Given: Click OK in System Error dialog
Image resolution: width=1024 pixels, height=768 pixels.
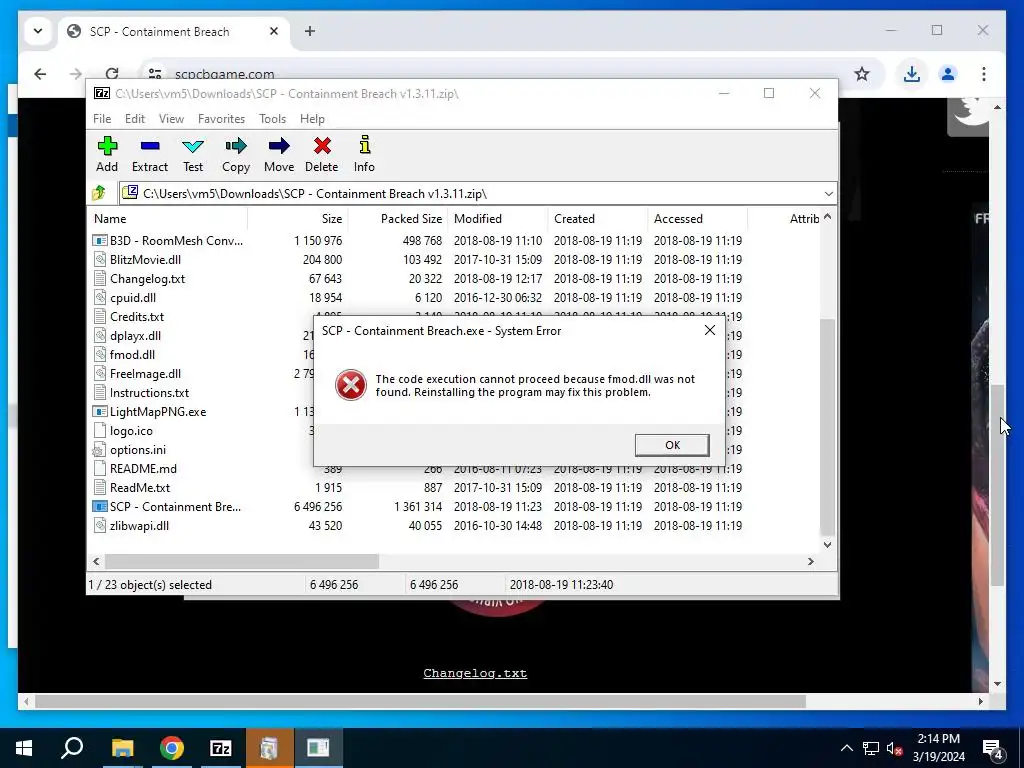Looking at the screenshot, I should pos(672,445).
